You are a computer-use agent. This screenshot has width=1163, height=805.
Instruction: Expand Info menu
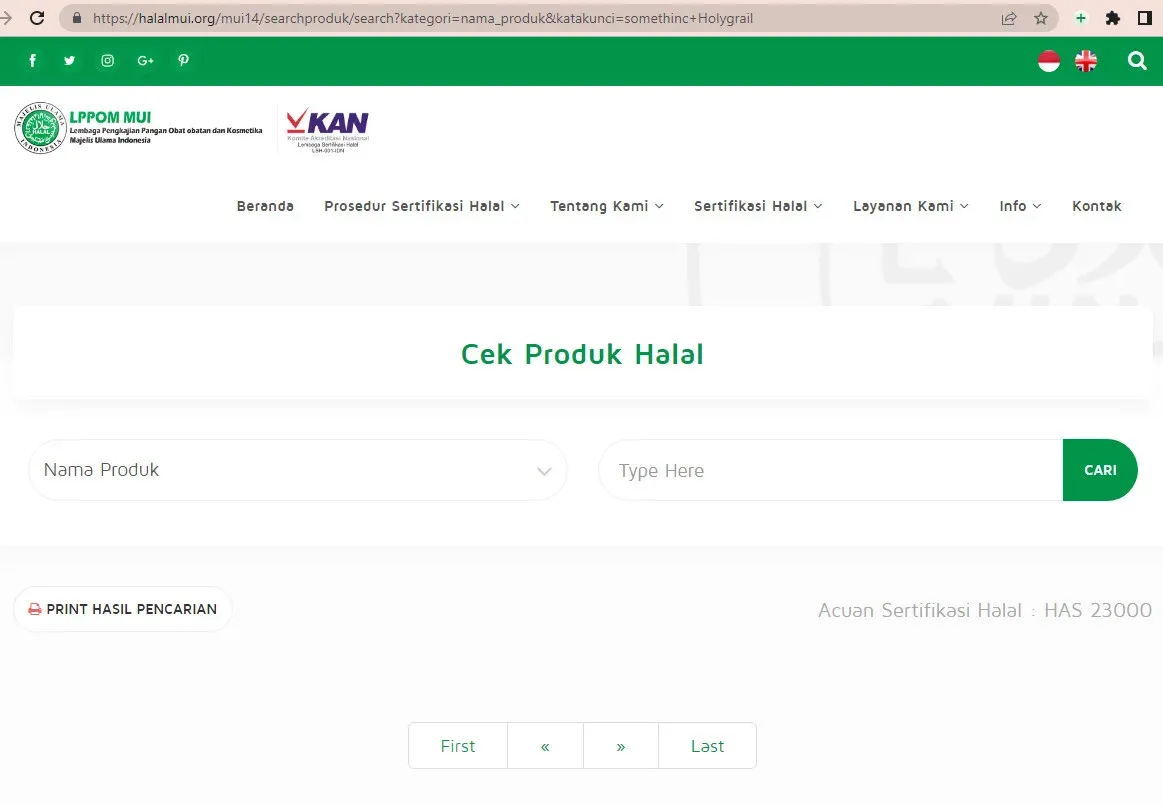pos(1020,206)
